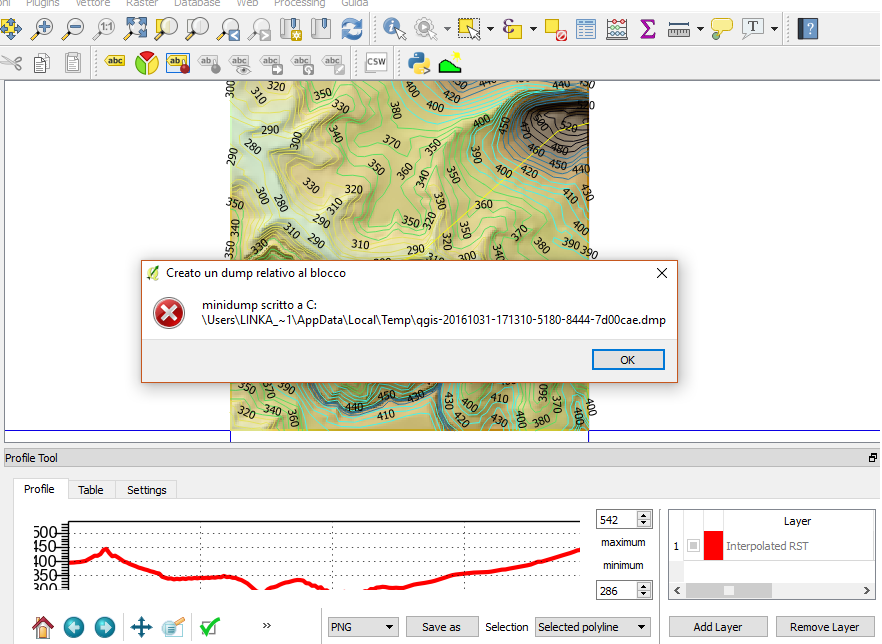The image size is (882, 644).
Task: Click the Zoom In magnifier tool
Action: [x=43, y=27]
